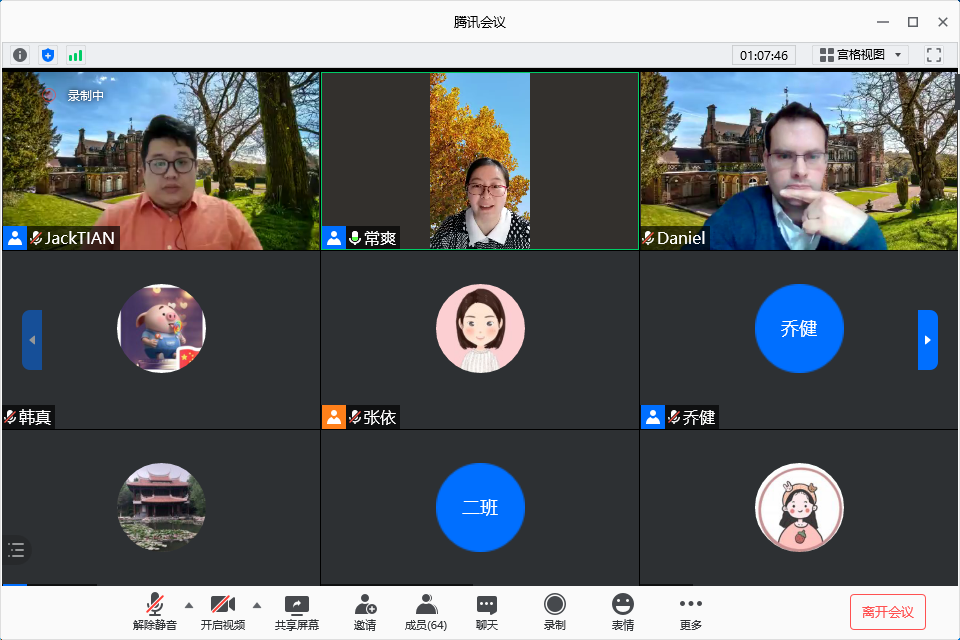
Task: Click the 韩真 name label
Action: 35,418
